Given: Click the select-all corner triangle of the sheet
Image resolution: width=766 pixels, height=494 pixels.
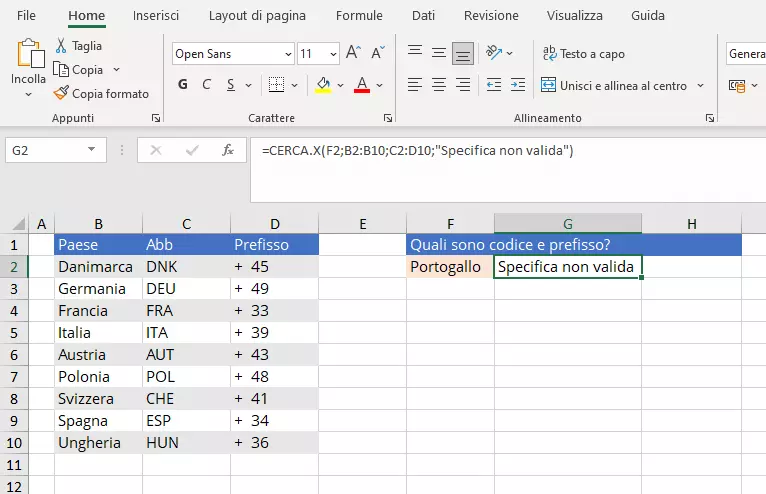Looking at the screenshot, I should [18, 224].
